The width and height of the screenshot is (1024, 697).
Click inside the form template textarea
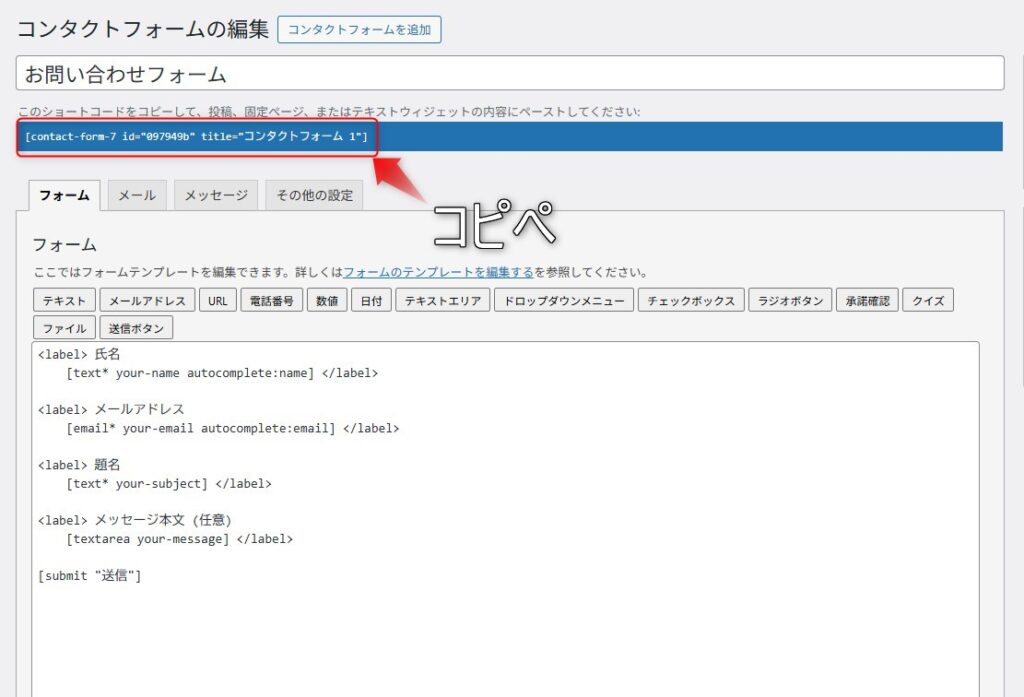(x=505, y=630)
